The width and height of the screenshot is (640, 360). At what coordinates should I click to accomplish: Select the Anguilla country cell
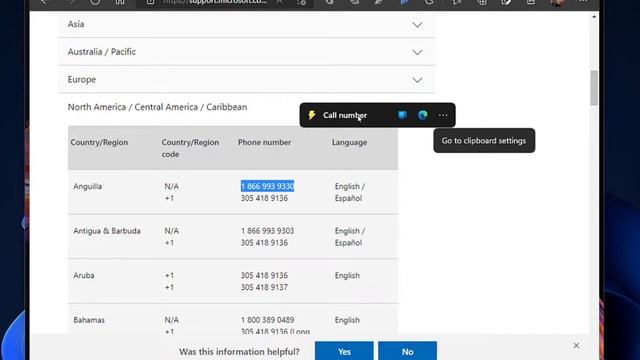point(88,186)
